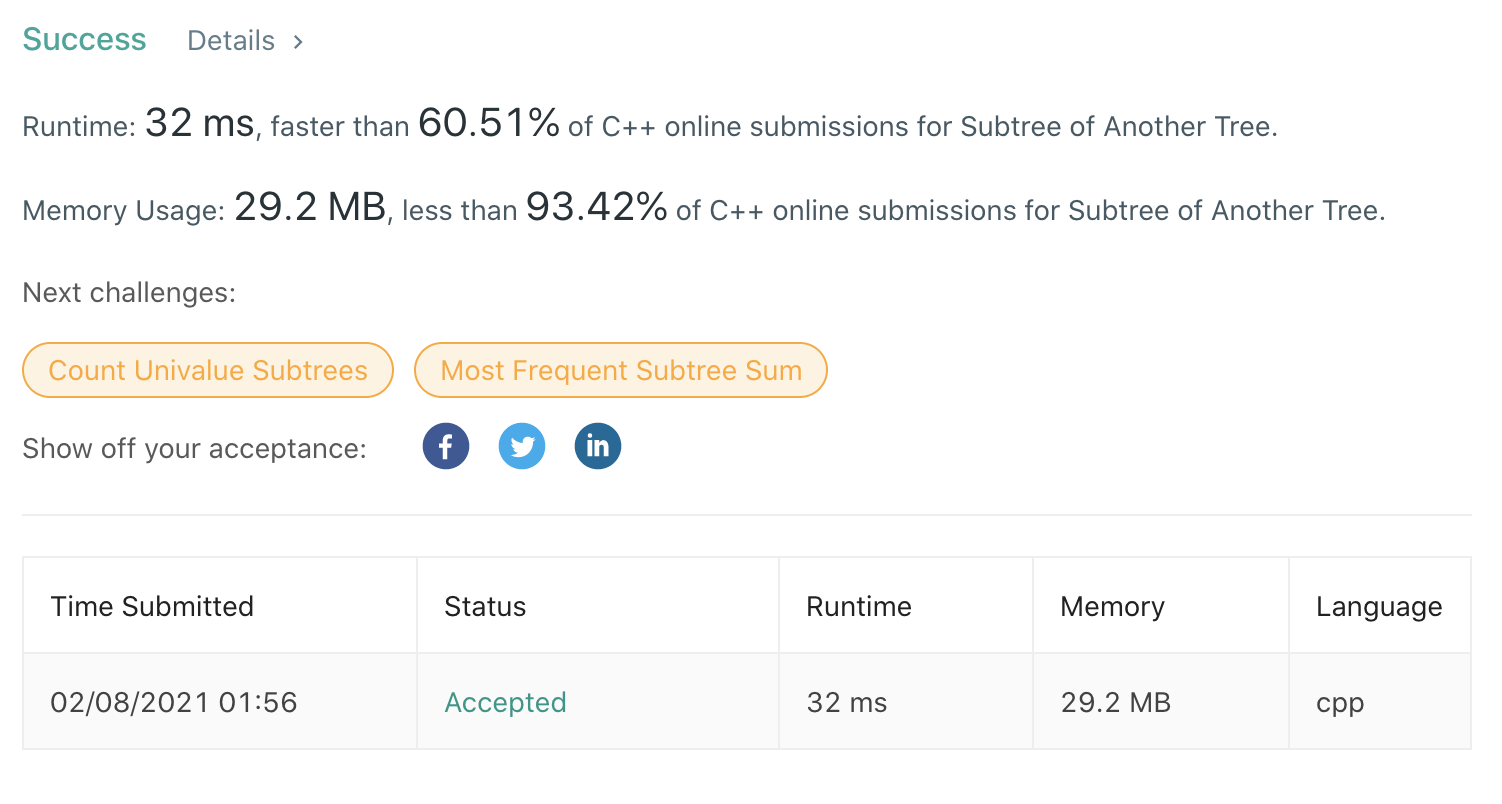Viewport: 1502px width, 804px height.
Task: Open Most Frequent Subtree Sum challenge
Action: coord(621,370)
